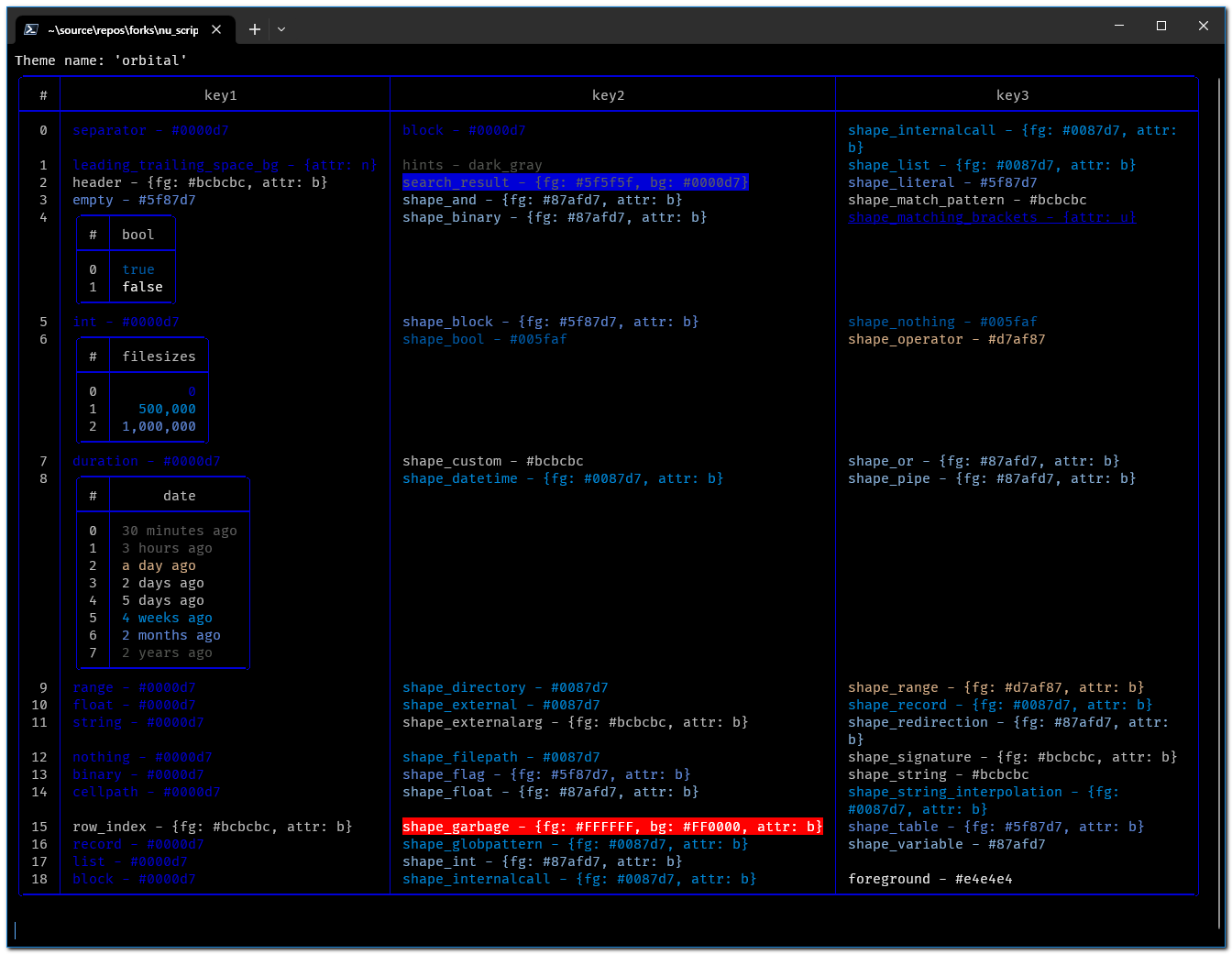This screenshot has height=954, width=1232.
Task: Click the shape_externalarg entry
Action: [x=576, y=722]
